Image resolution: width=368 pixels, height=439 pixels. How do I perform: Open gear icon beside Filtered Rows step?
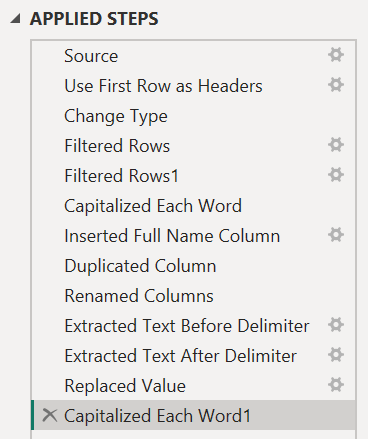pos(336,145)
